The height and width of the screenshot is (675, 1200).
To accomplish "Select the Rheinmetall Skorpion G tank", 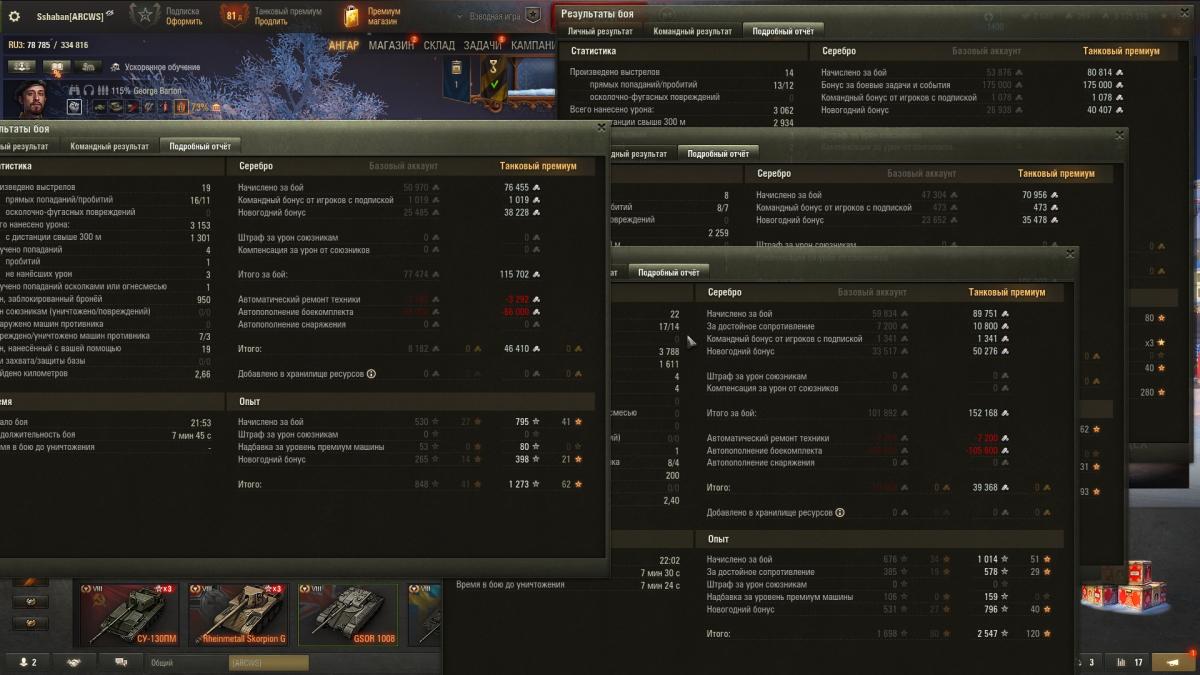I will click(238, 615).
